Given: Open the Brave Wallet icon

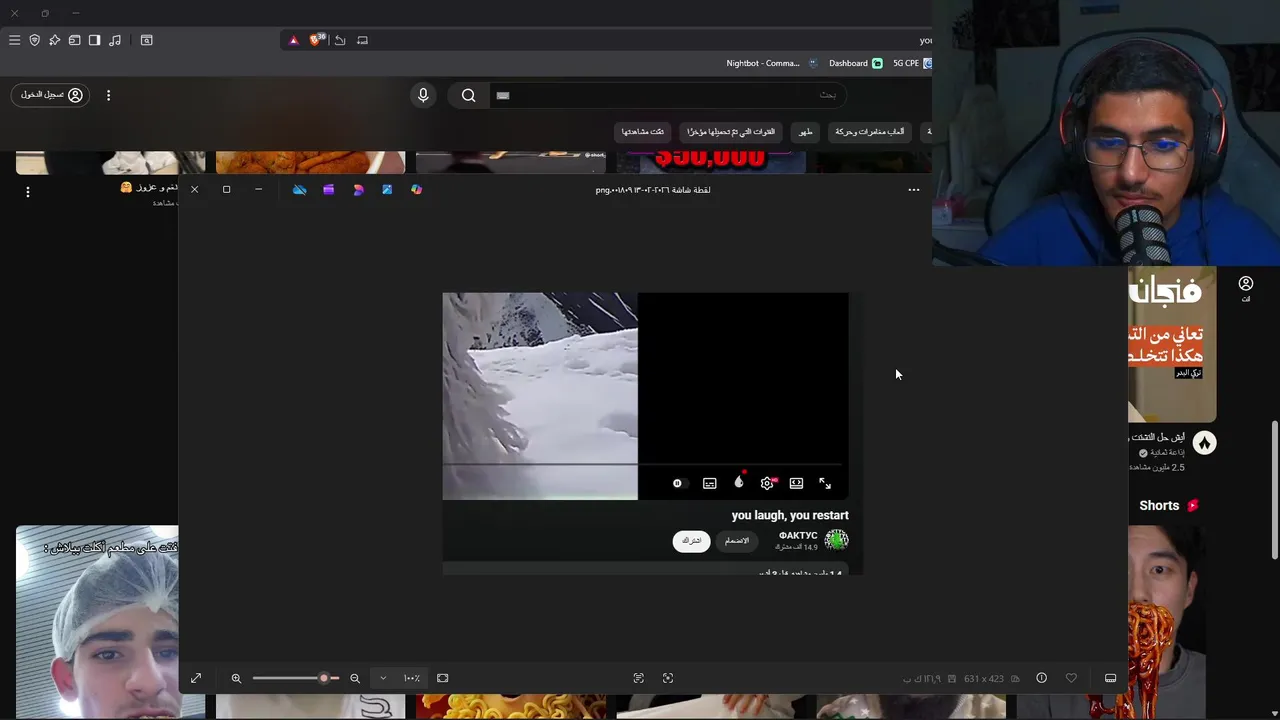Looking at the screenshot, I should click(x=74, y=40).
